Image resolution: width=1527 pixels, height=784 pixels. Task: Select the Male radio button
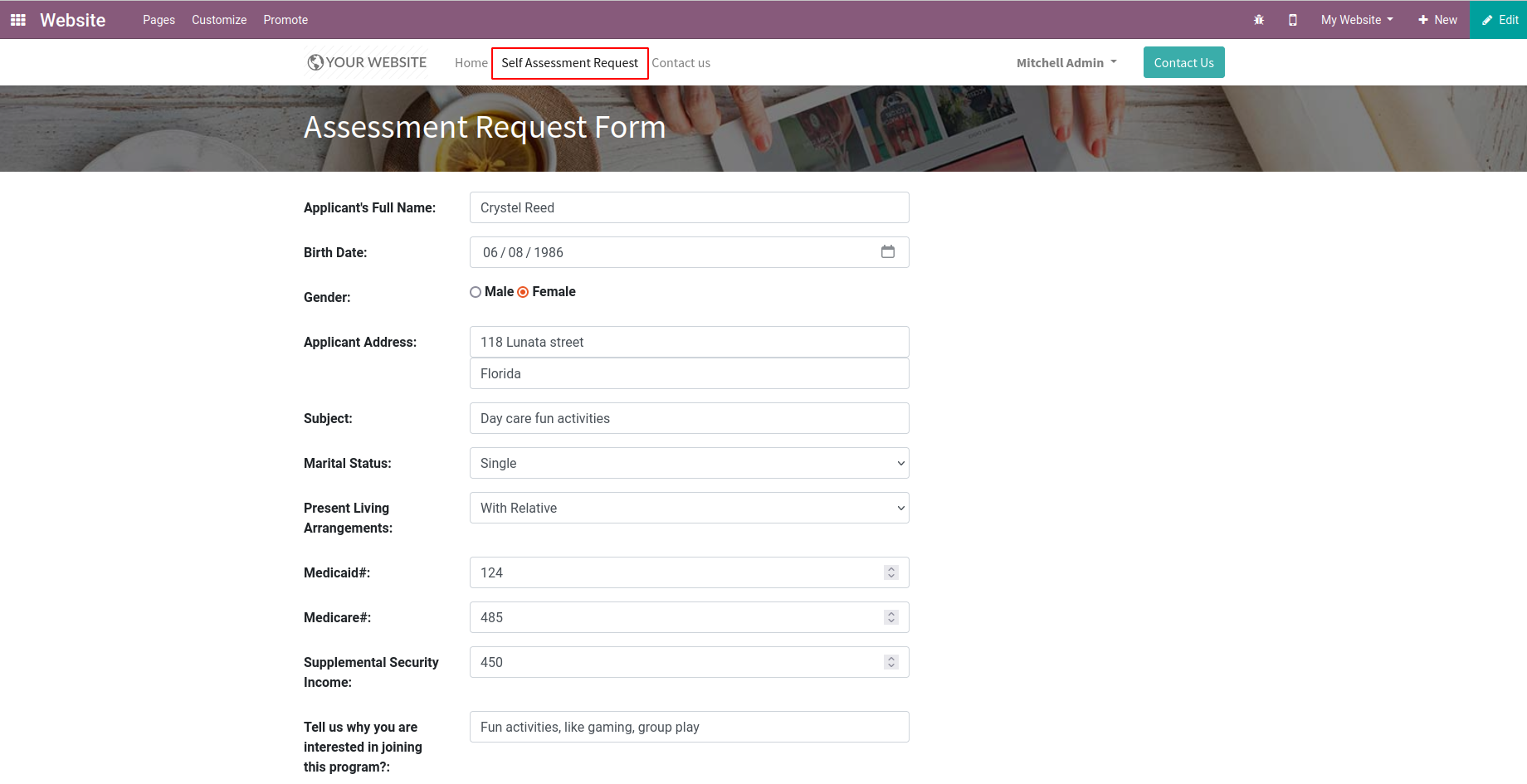[x=476, y=292]
